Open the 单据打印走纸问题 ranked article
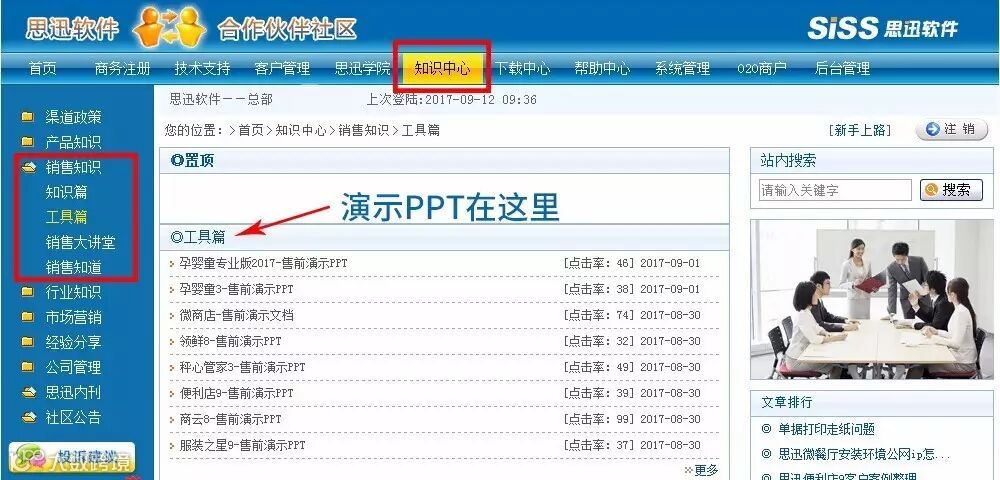Screen dimensions: 1000x480 pos(826,429)
